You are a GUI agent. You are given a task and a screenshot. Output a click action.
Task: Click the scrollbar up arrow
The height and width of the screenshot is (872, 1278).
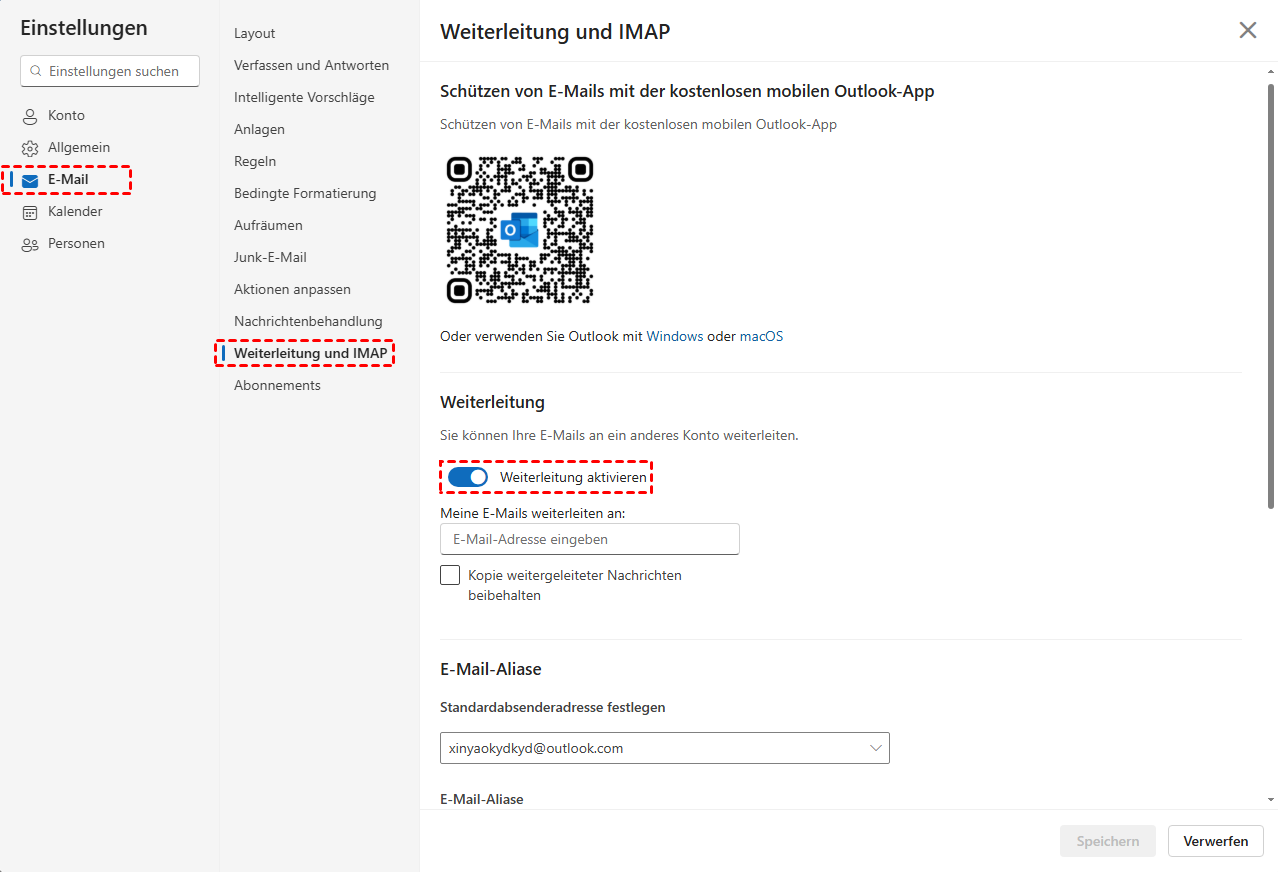tap(1271, 71)
